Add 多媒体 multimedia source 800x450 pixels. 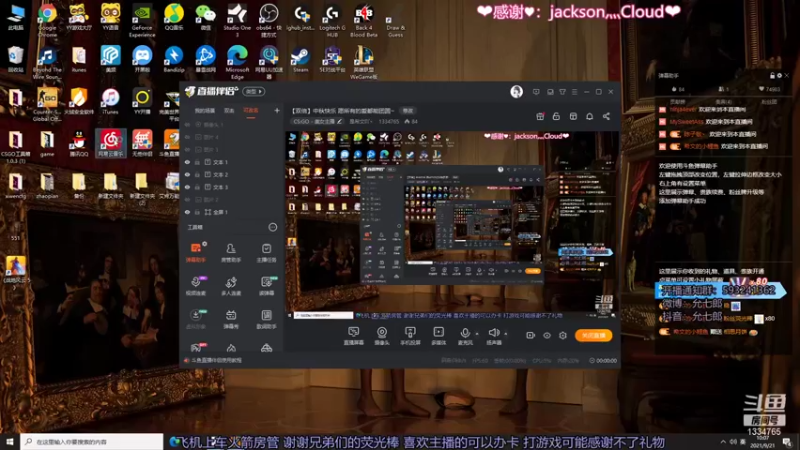point(438,336)
